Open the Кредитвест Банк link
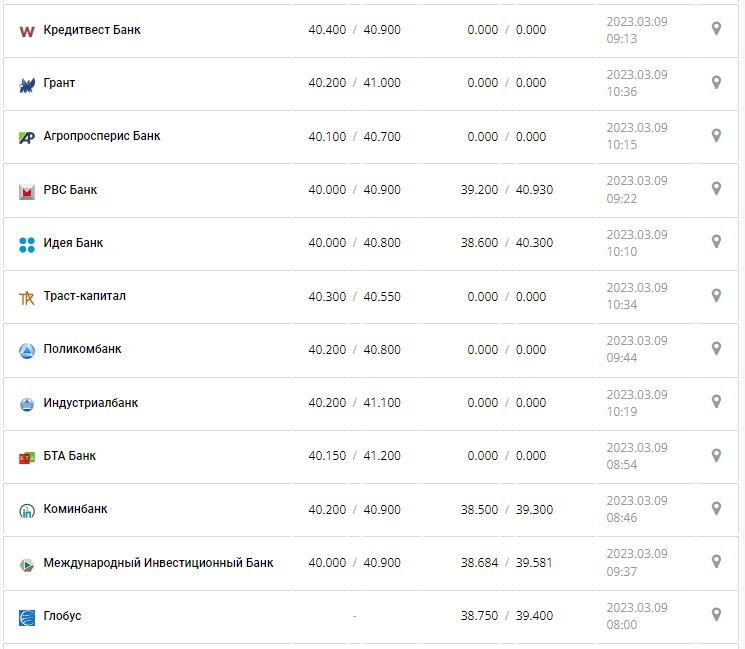 pos(92,30)
